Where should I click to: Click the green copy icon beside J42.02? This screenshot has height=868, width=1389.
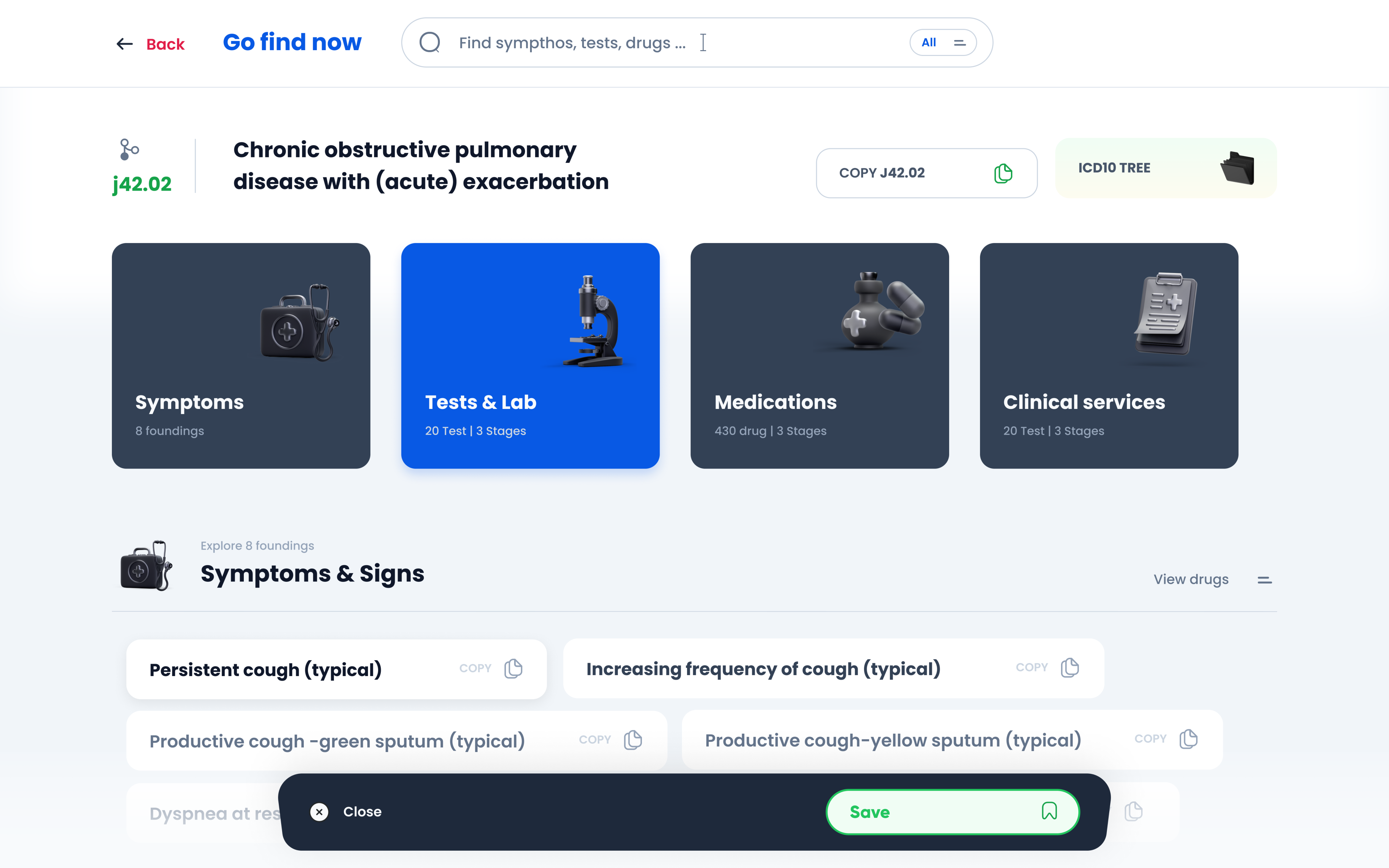[x=1003, y=173]
